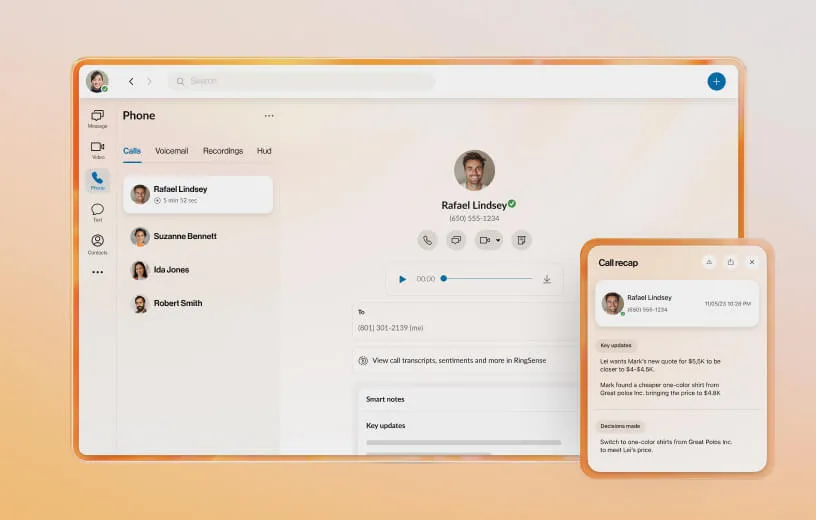This screenshot has width=816, height=520.
Task: Open the notes icon under Rafael Lindsey
Action: coord(521,240)
